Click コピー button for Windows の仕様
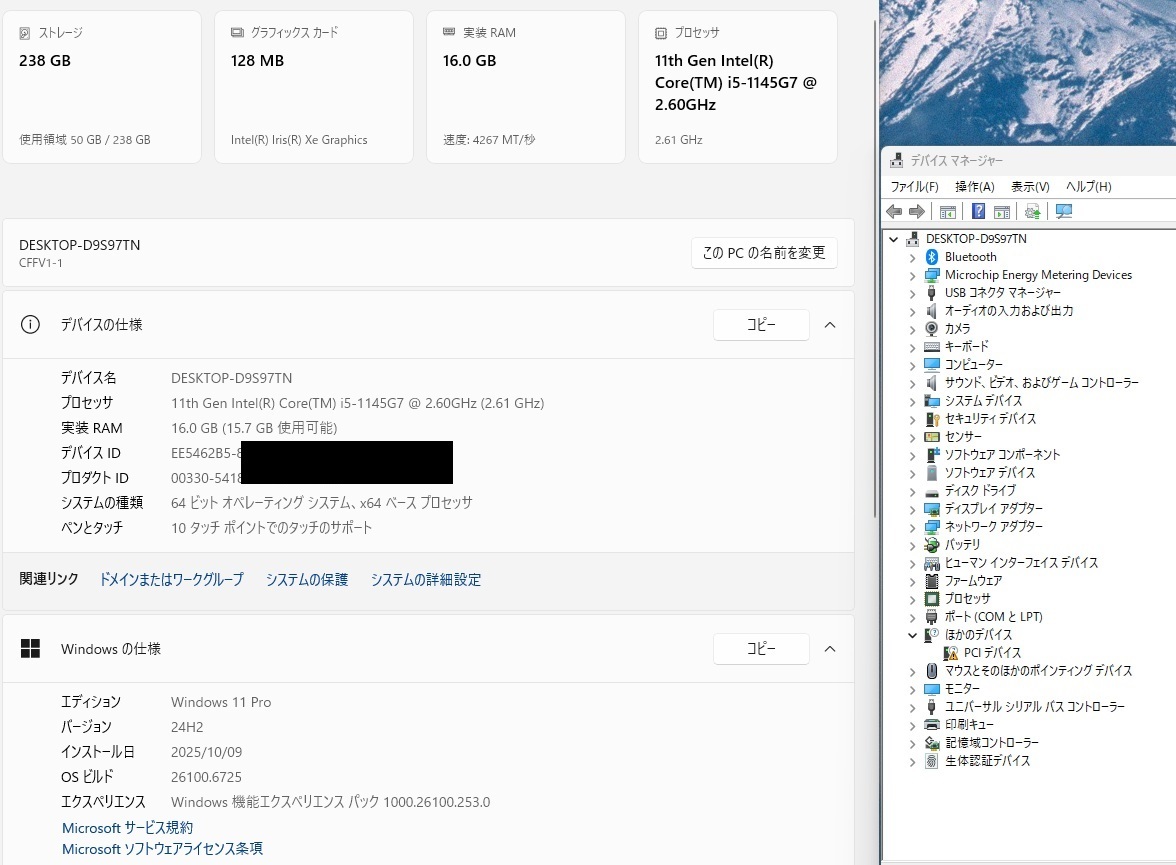Screen dimensions: 1176x865 (x=760, y=649)
